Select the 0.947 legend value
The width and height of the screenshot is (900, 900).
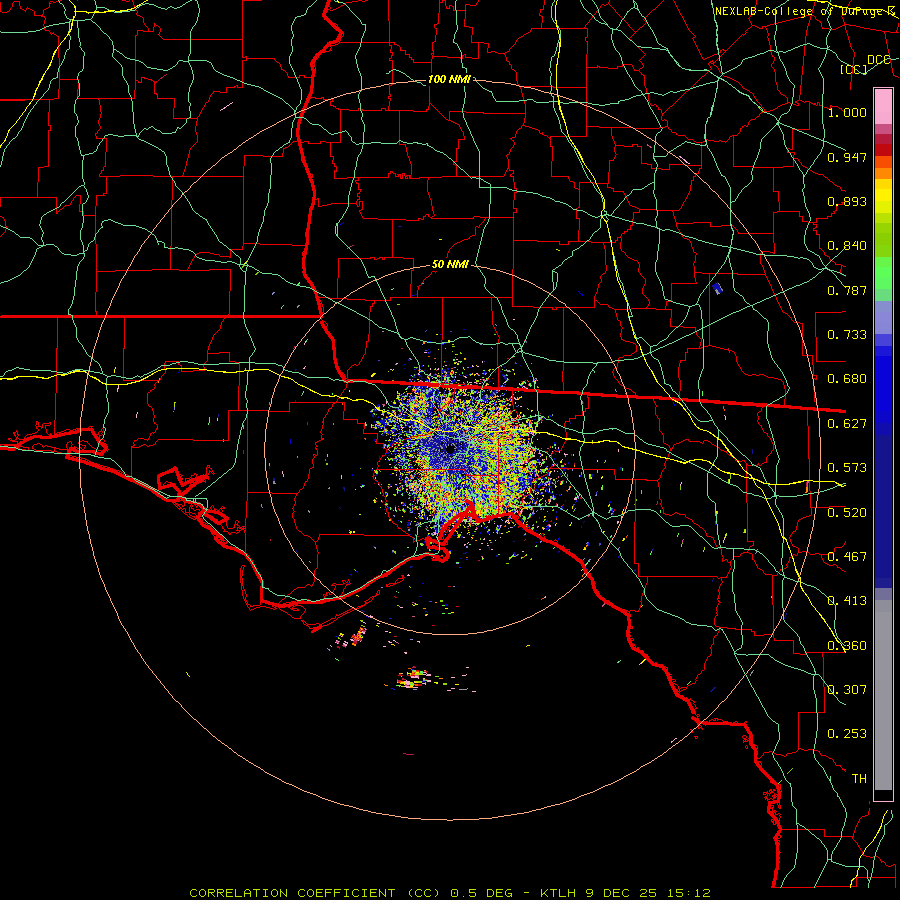847,157
